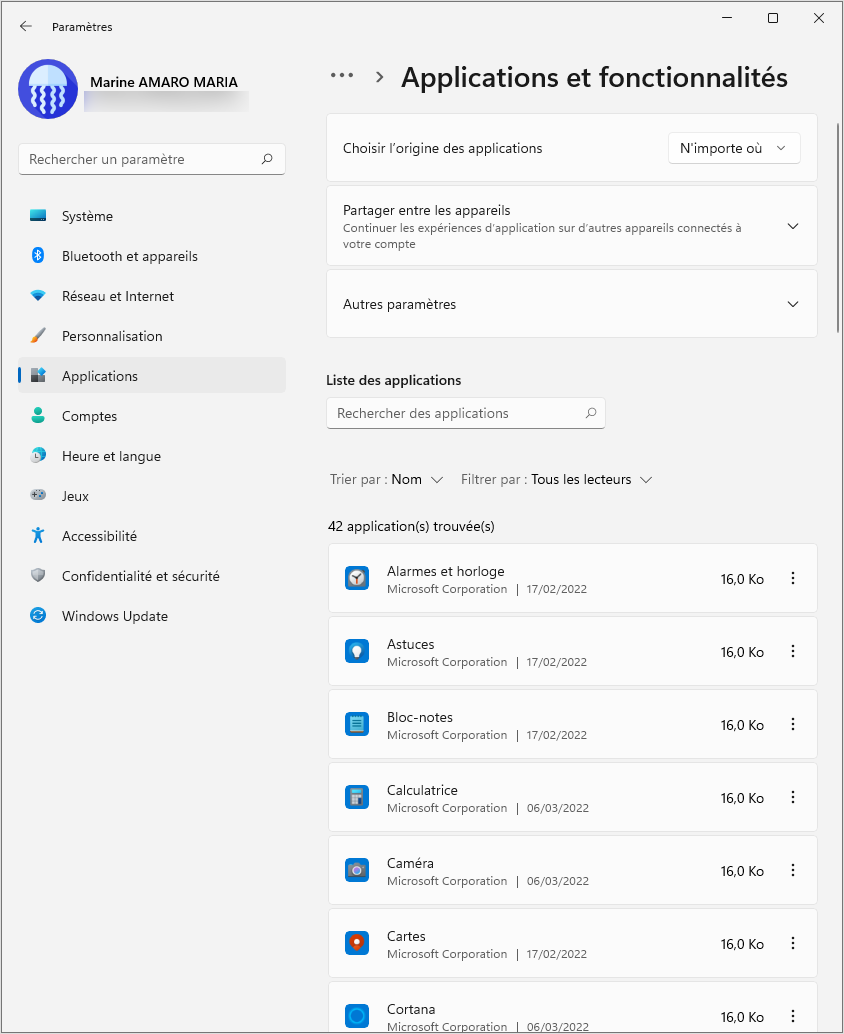Click the breadcrumb ellipsis button
844x1034 pixels.
(x=342, y=75)
